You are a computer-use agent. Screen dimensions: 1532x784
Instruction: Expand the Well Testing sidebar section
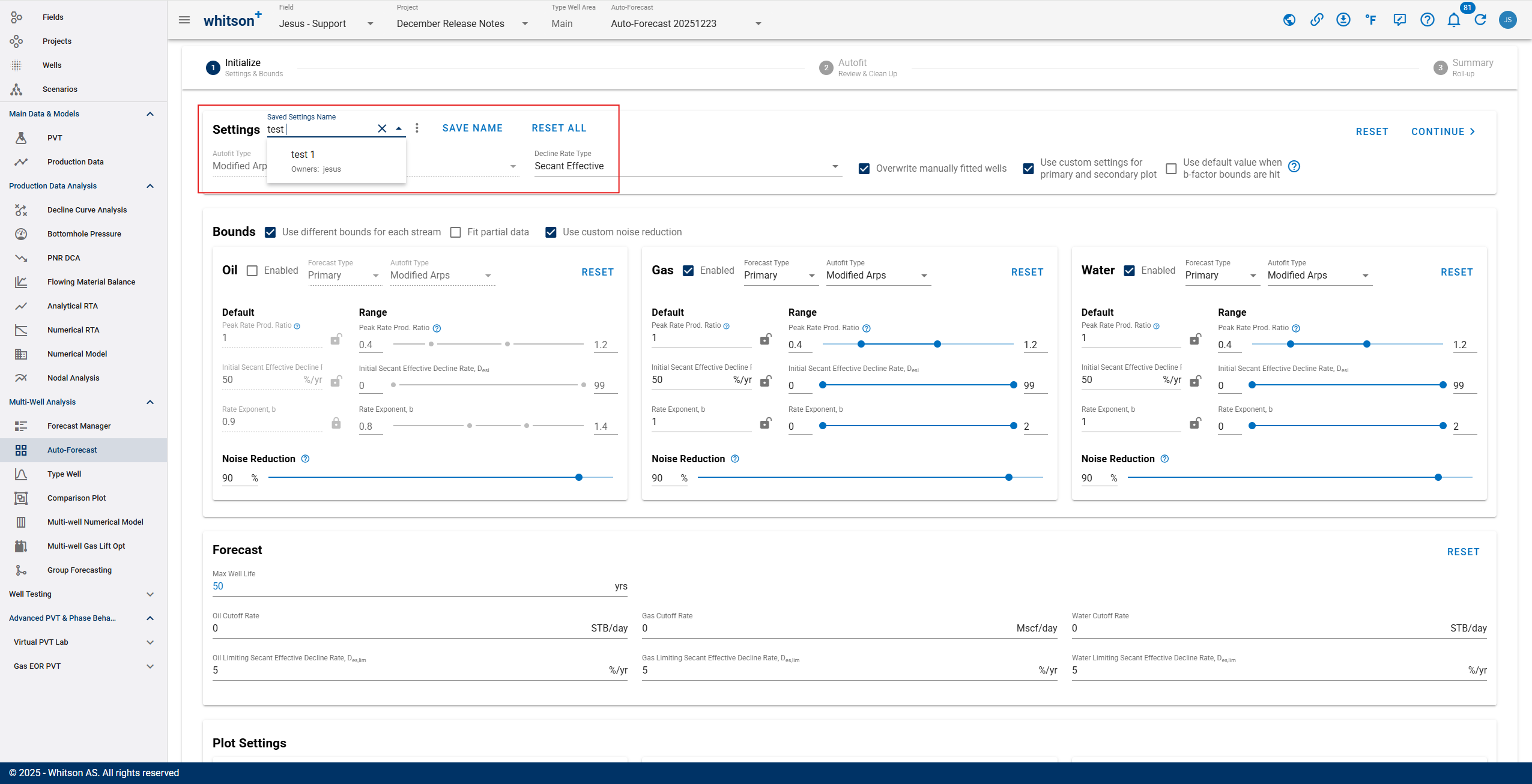tap(81, 594)
